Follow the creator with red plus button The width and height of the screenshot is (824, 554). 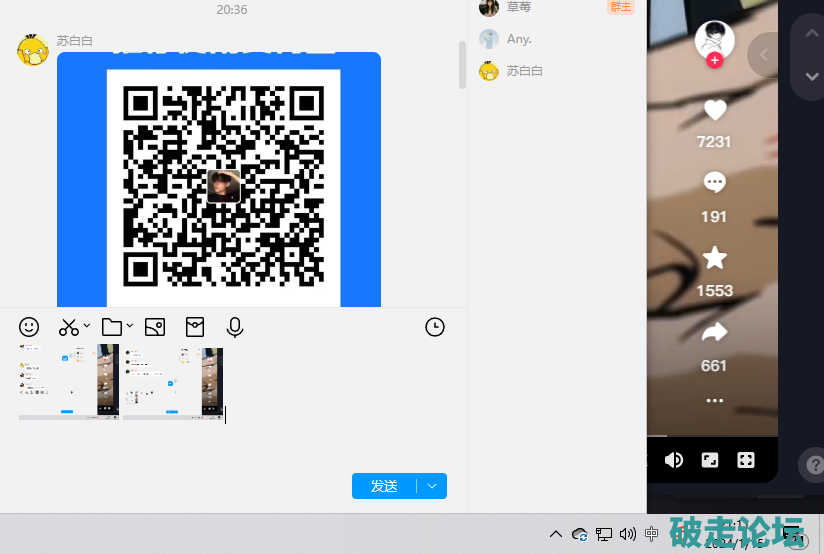tap(714, 60)
